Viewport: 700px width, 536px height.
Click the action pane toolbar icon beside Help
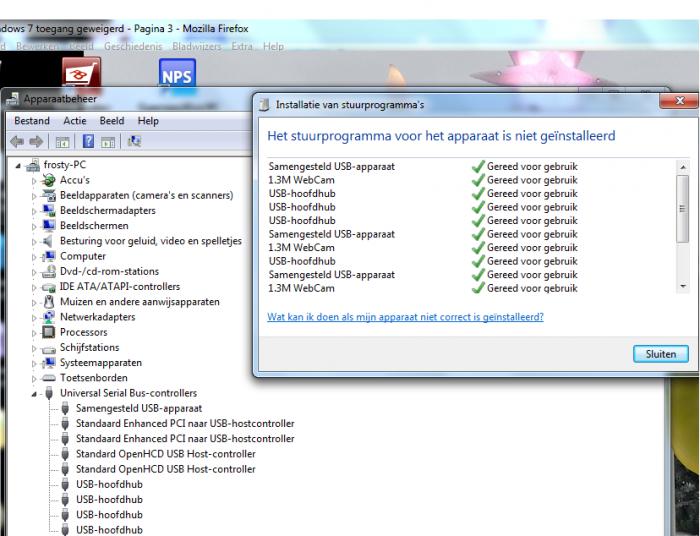click(108, 142)
